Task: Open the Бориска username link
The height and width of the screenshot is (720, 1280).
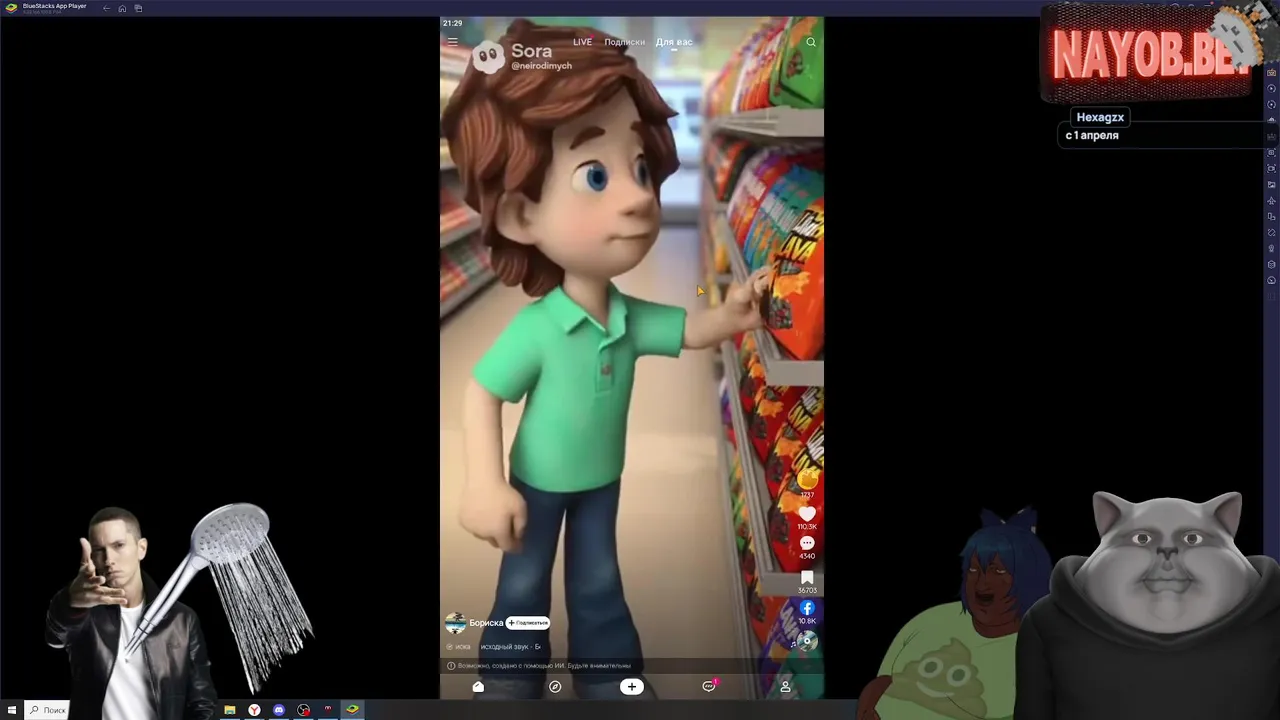Action: [486, 623]
